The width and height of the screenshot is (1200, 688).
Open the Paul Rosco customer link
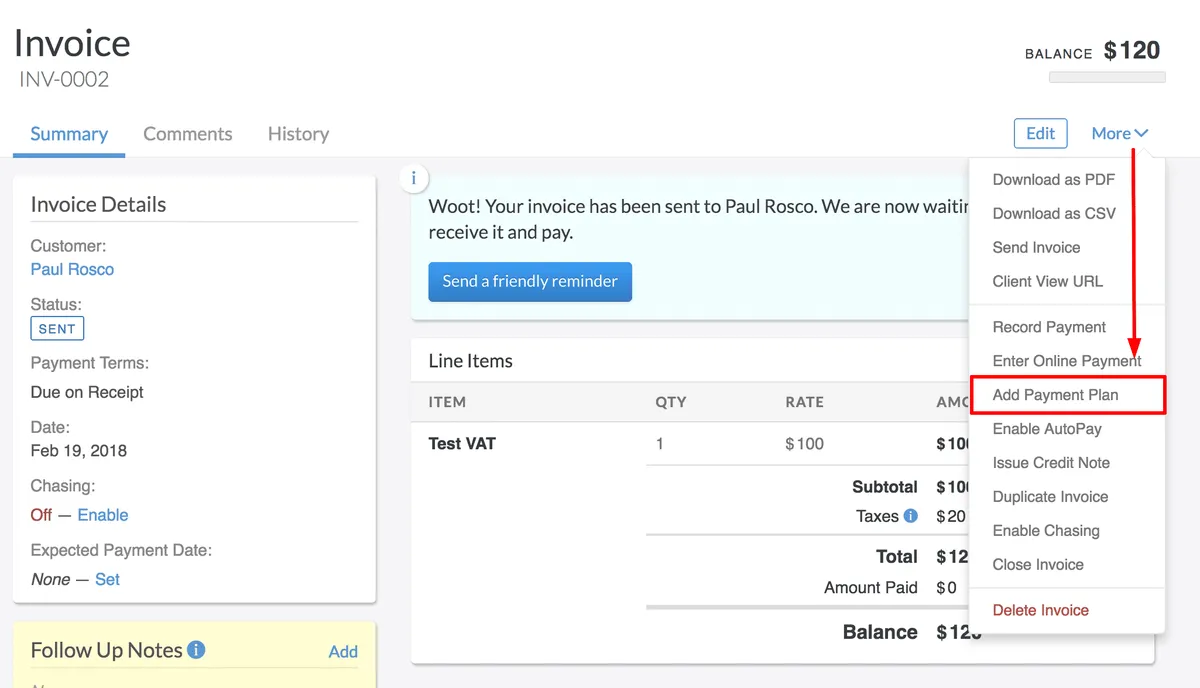(x=72, y=269)
